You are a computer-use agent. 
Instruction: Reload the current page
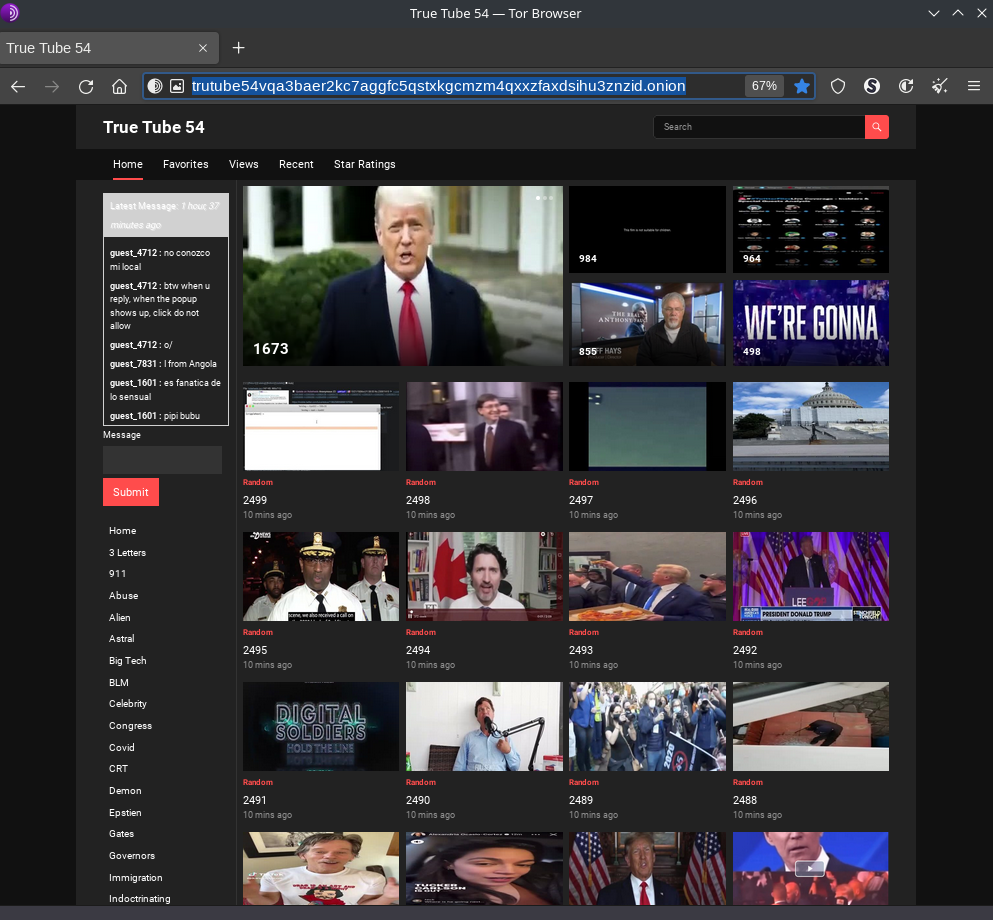click(86, 86)
